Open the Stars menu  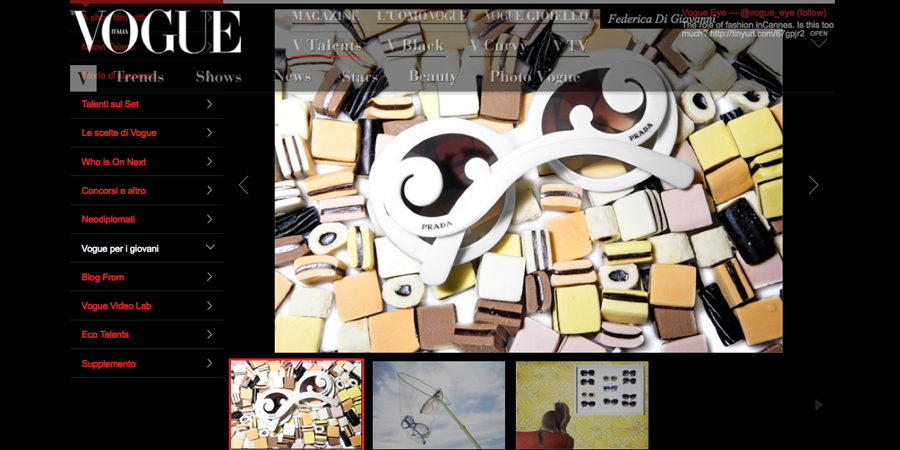click(360, 77)
